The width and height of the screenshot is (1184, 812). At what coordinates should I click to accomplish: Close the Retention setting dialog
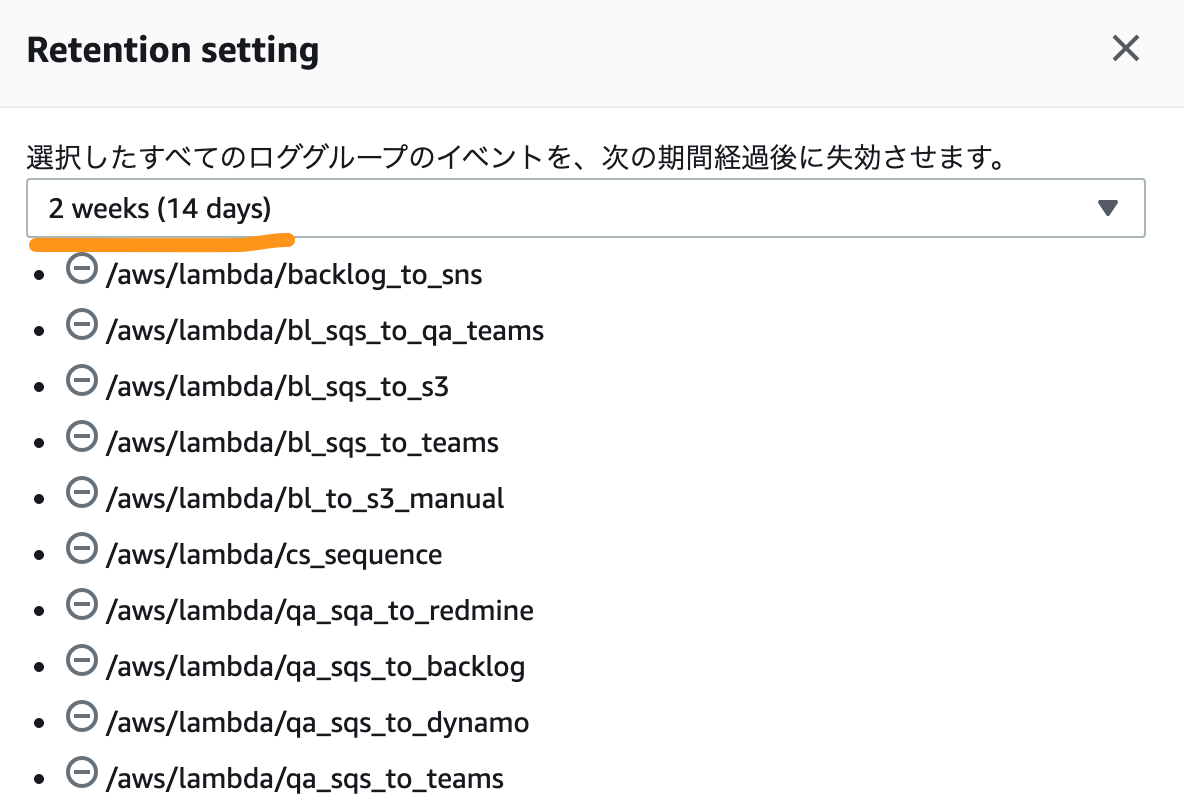[1125, 48]
